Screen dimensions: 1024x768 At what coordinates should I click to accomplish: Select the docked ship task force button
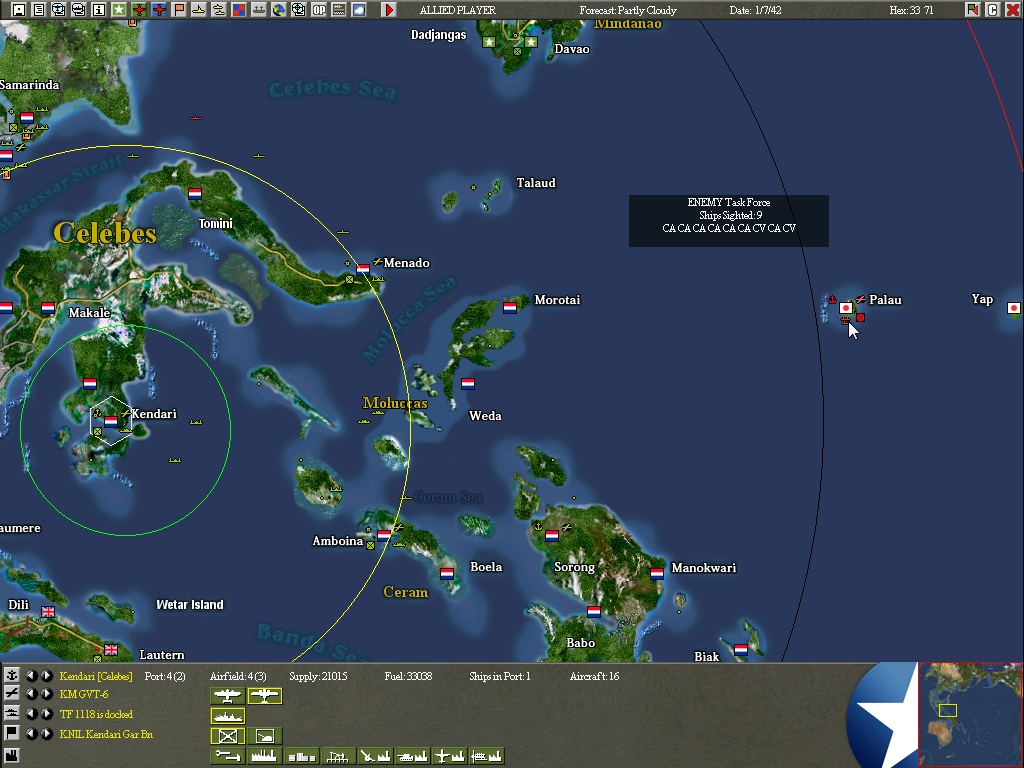pos(227,716)
